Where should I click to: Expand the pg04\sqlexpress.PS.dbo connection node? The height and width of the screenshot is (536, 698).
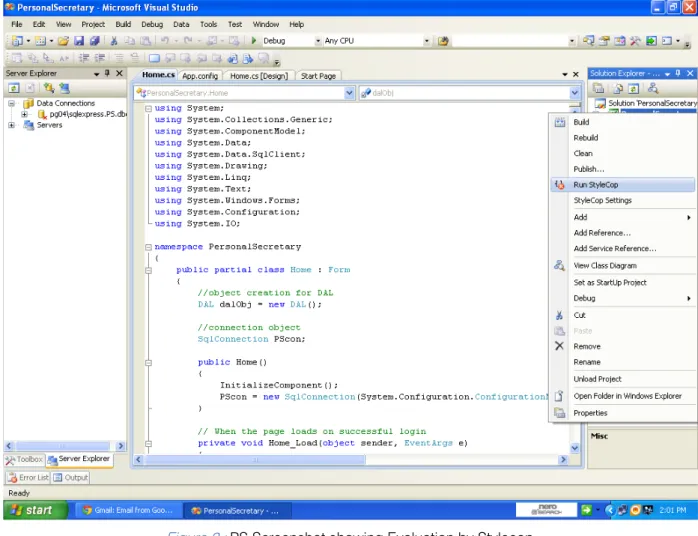pyautogui.click(x=24, y=114)
